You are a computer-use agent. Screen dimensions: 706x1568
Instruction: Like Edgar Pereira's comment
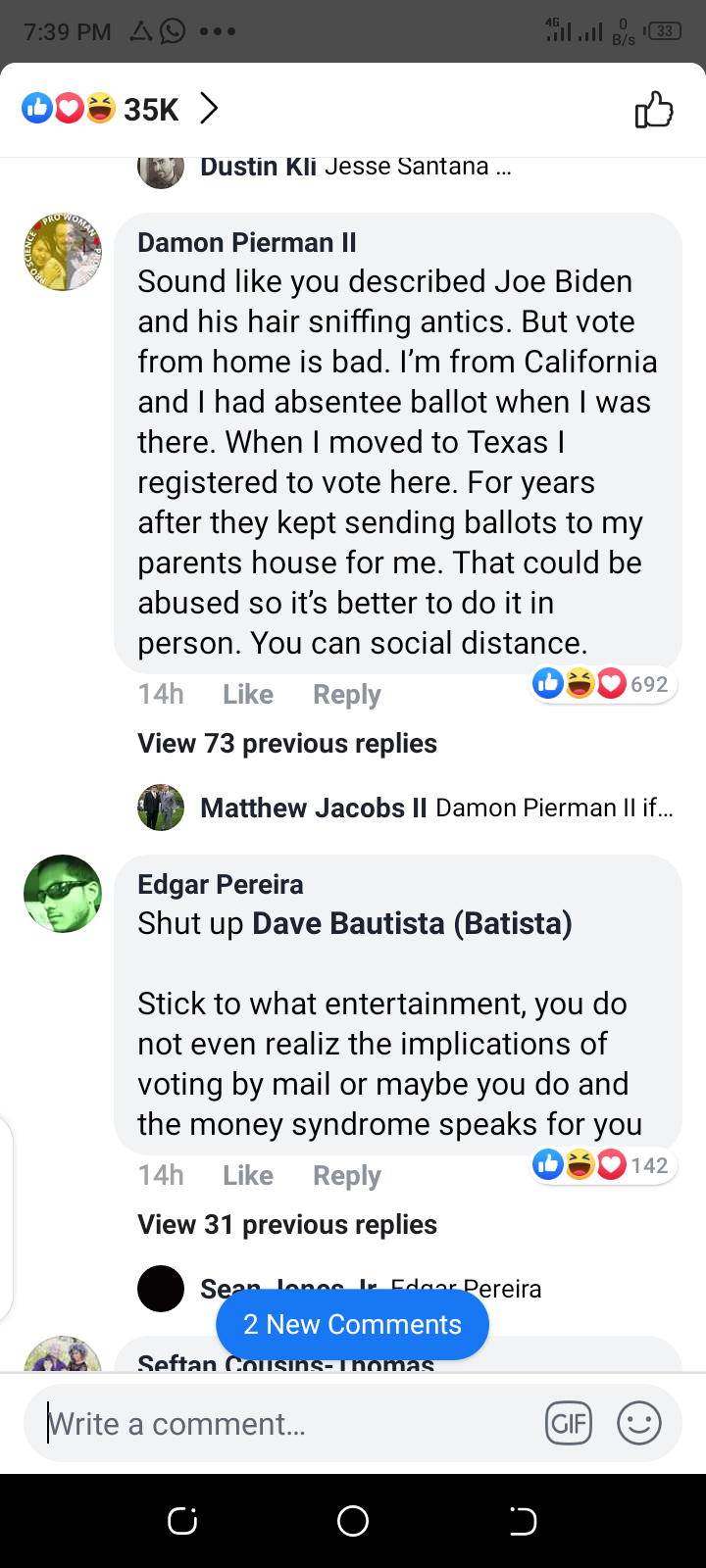pos(248,1176)
